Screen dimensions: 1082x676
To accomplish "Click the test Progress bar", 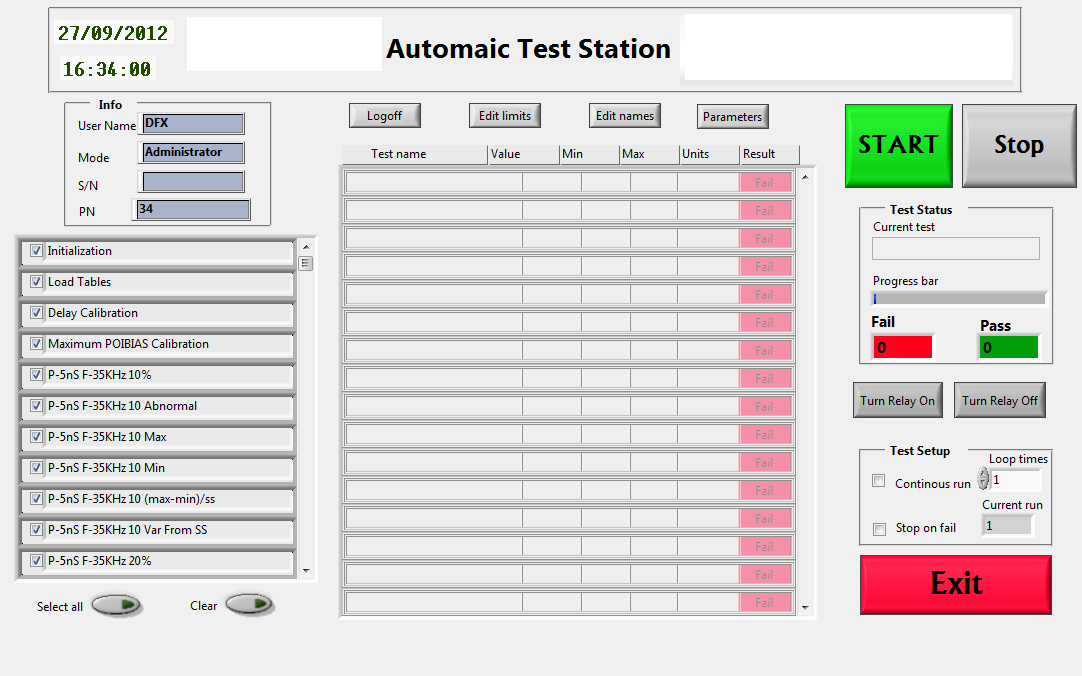I will point(959,299).
